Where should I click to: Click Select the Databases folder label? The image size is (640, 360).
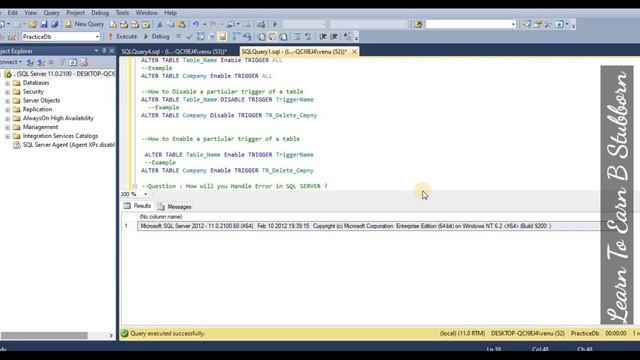point(36,83)
